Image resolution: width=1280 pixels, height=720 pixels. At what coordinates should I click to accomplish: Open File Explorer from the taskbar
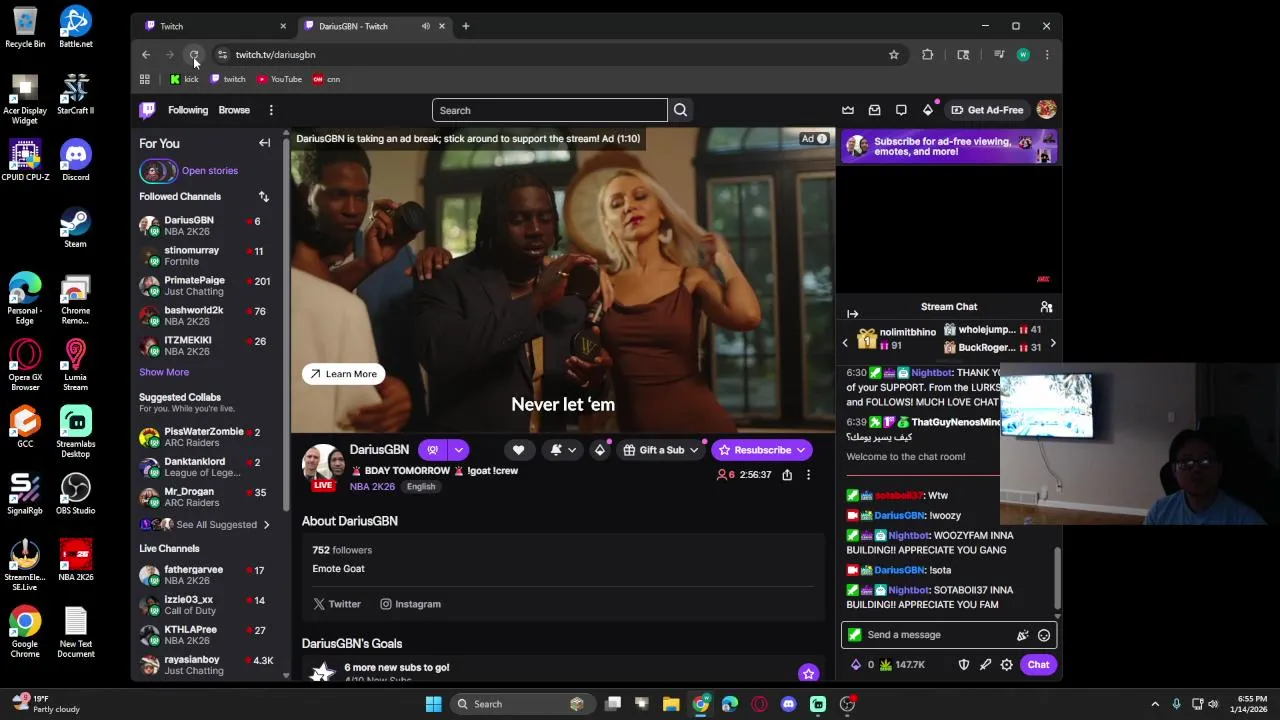[671, 704]
